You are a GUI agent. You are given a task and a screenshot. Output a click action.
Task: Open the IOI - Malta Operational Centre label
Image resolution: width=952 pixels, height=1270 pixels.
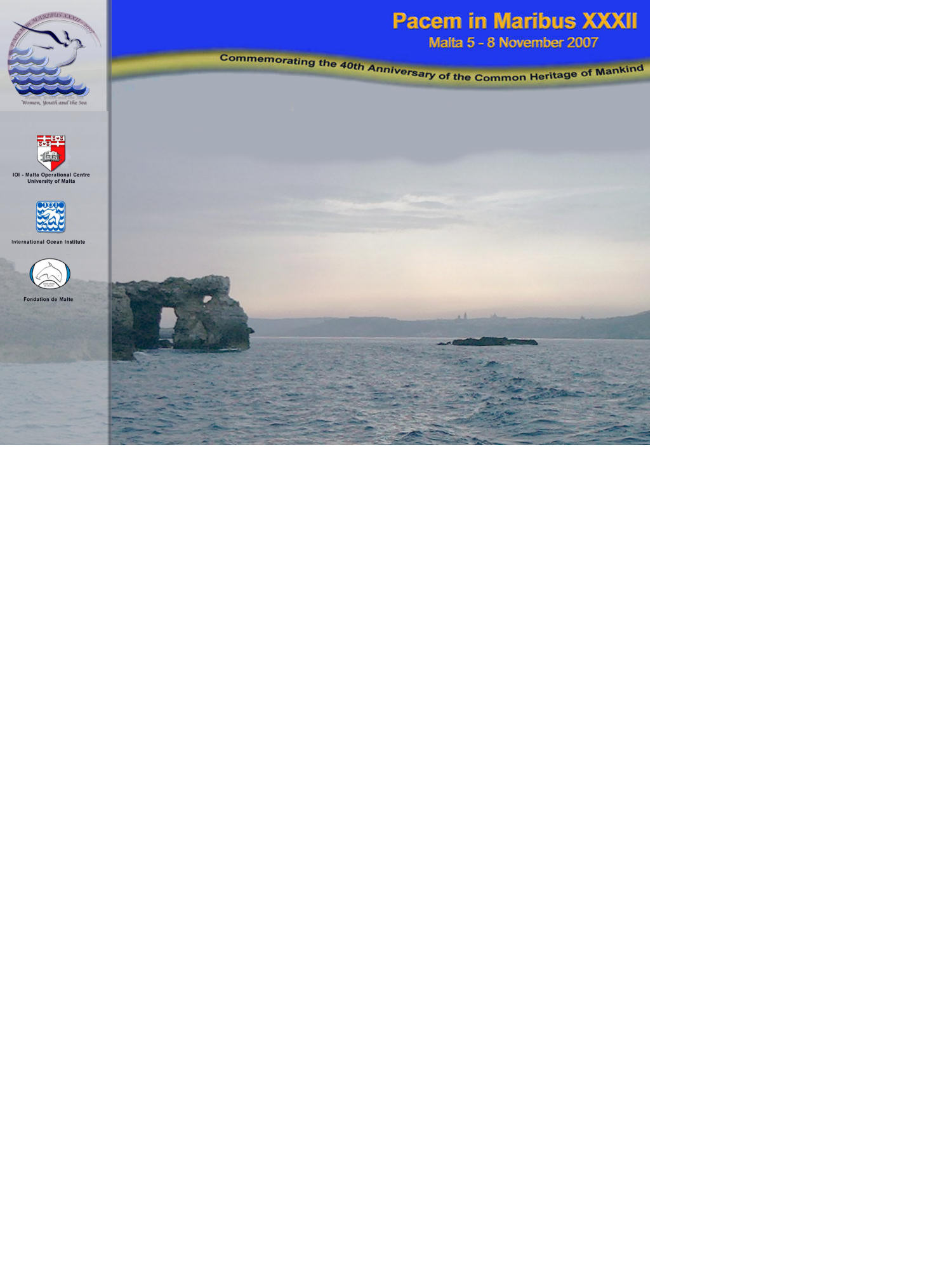(x=51, y=175)
